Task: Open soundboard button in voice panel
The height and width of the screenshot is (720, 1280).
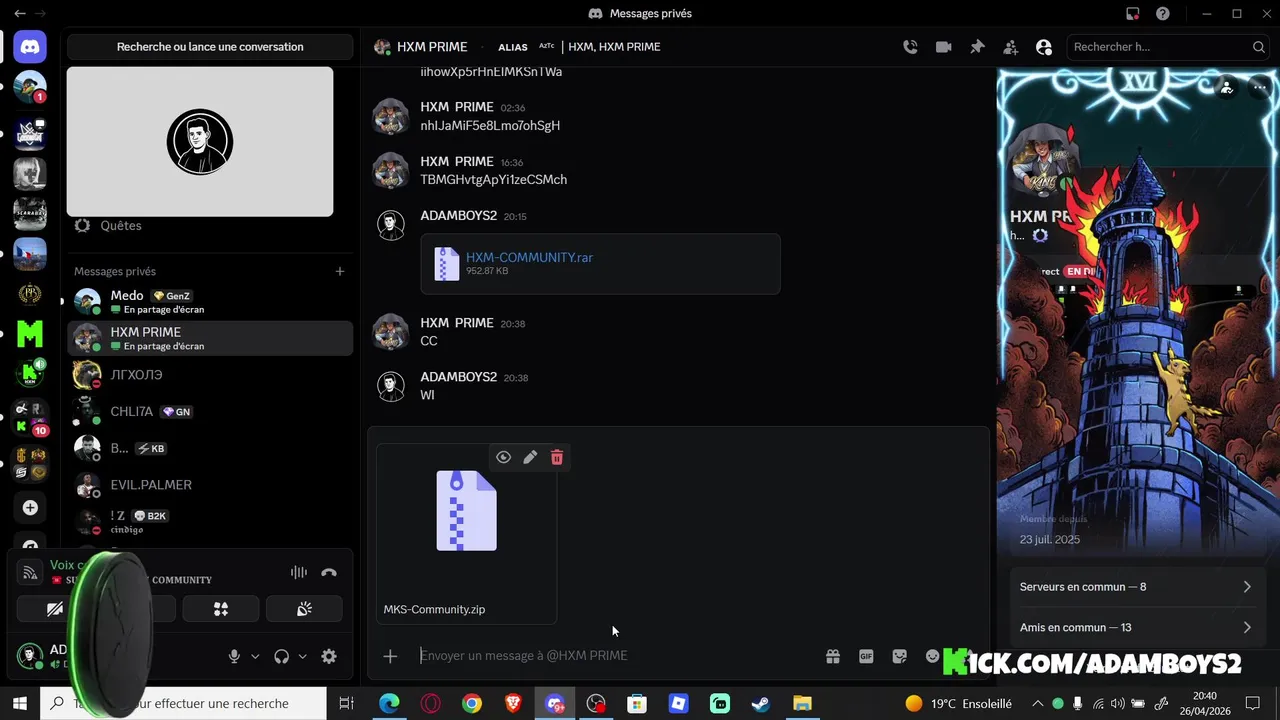Action: click(x=304, y=609)
